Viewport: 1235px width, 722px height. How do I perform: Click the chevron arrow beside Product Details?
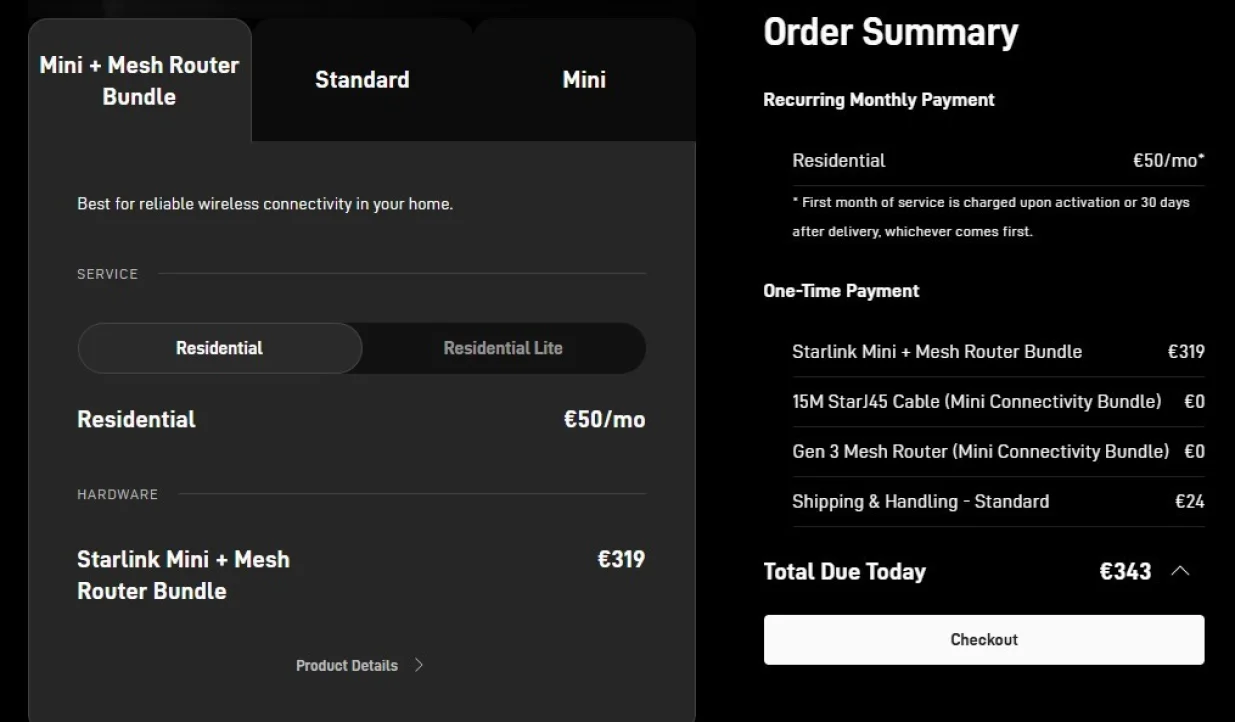click(419, 665)
